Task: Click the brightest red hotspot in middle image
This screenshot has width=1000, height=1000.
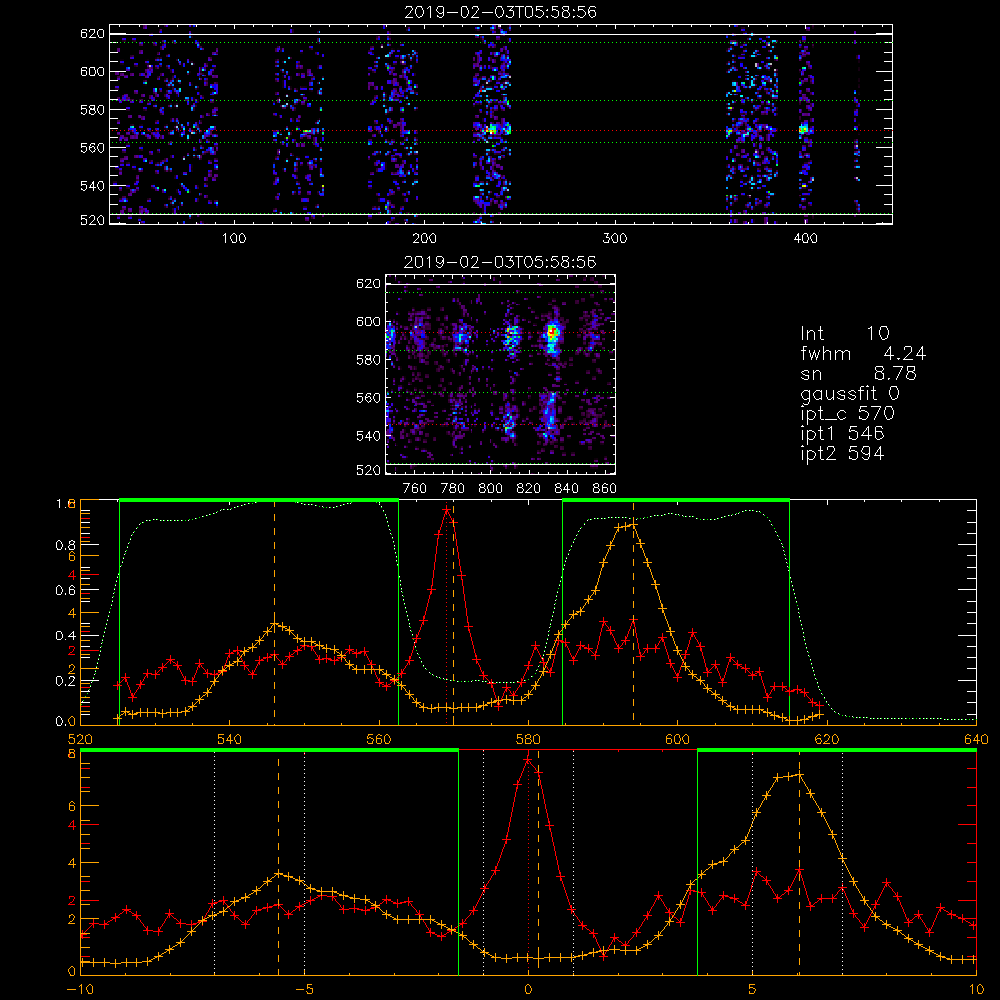Action: 552,332
